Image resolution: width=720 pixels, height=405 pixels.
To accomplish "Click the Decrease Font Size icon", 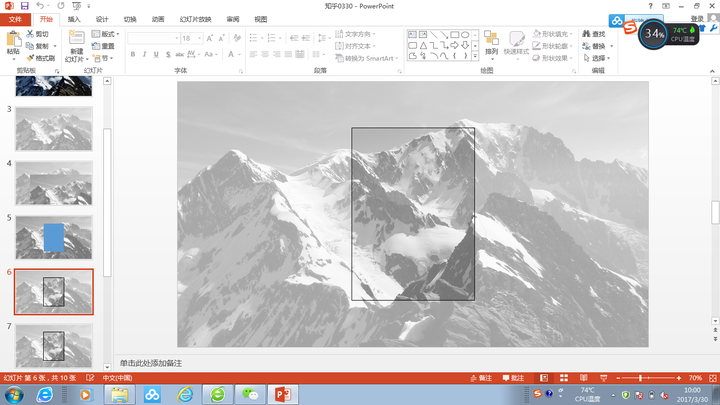I will (221, 38).
